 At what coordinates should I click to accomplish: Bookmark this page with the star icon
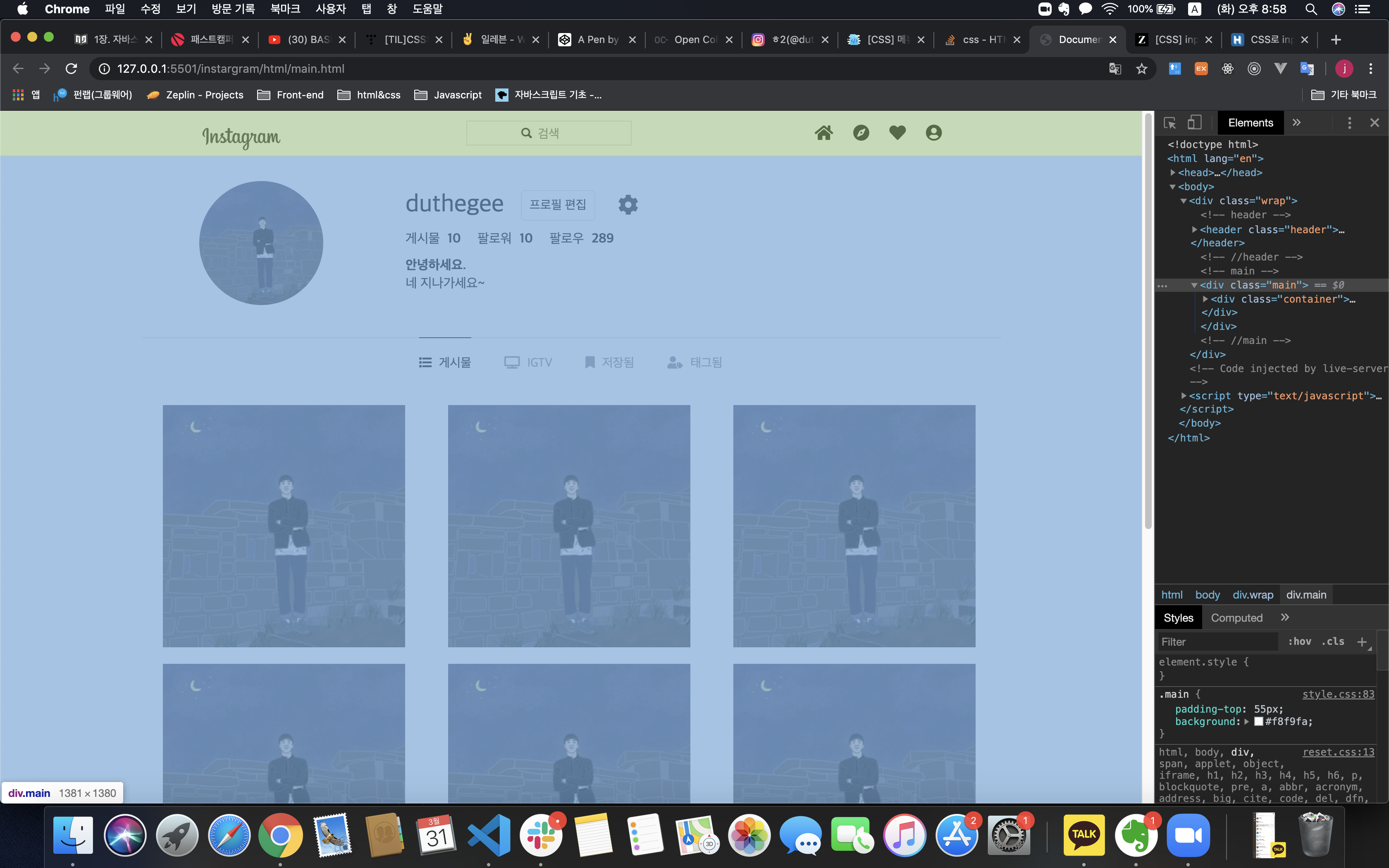(x=1142, y=69)
